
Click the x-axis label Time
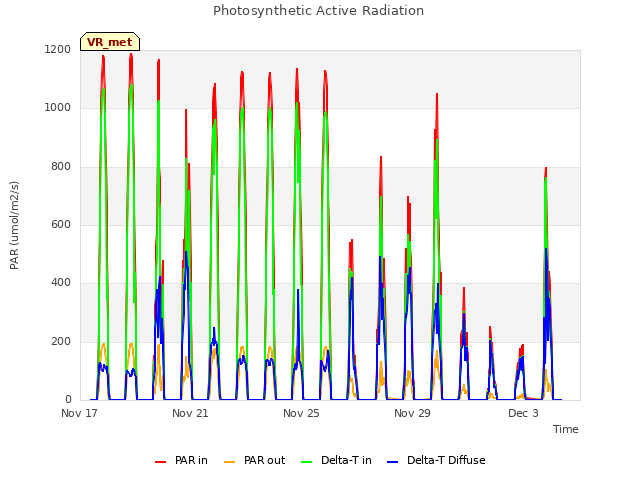(x=566, y=429)
